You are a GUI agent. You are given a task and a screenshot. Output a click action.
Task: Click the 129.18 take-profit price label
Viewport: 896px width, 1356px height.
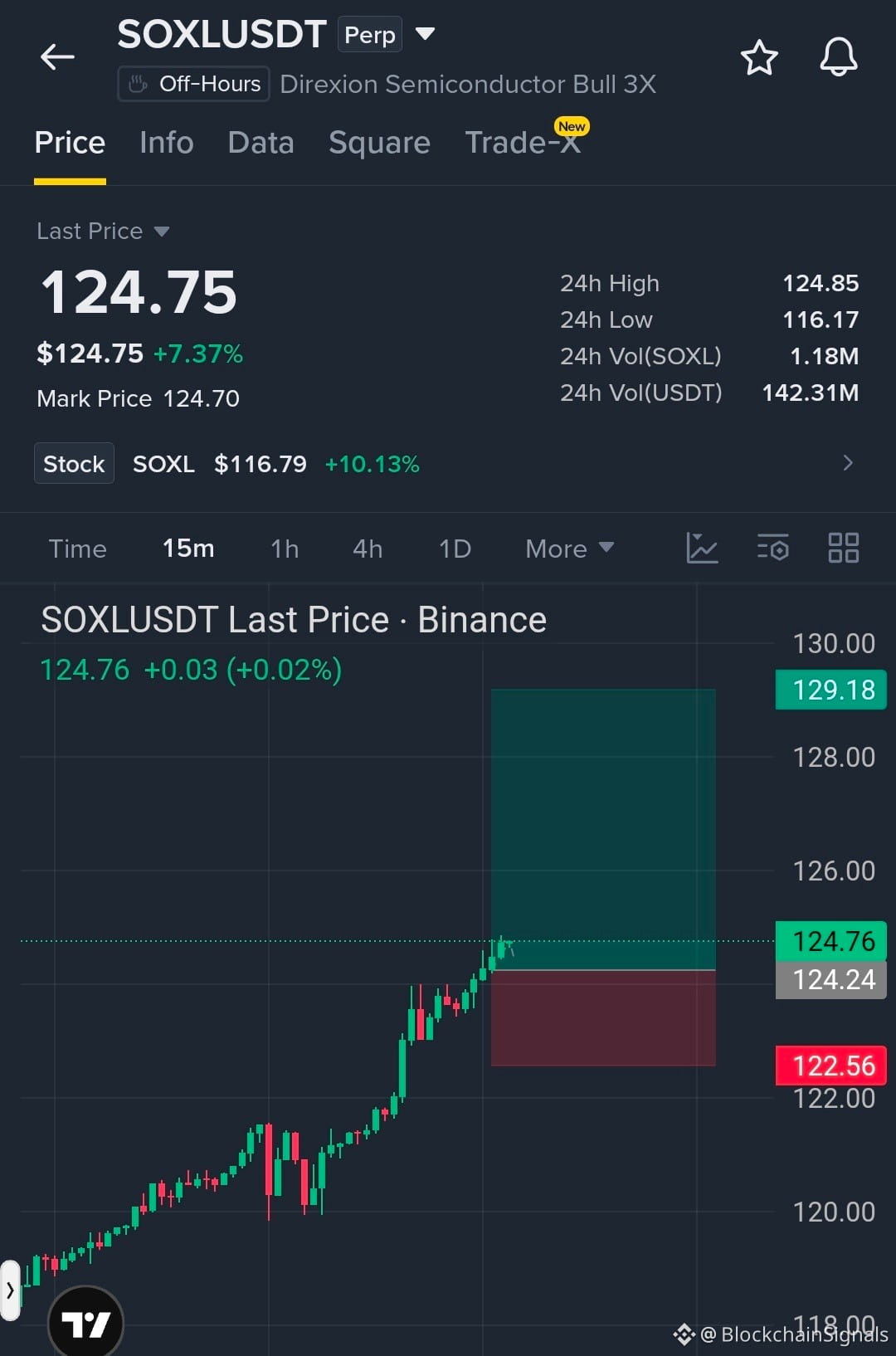pos(830,690)
